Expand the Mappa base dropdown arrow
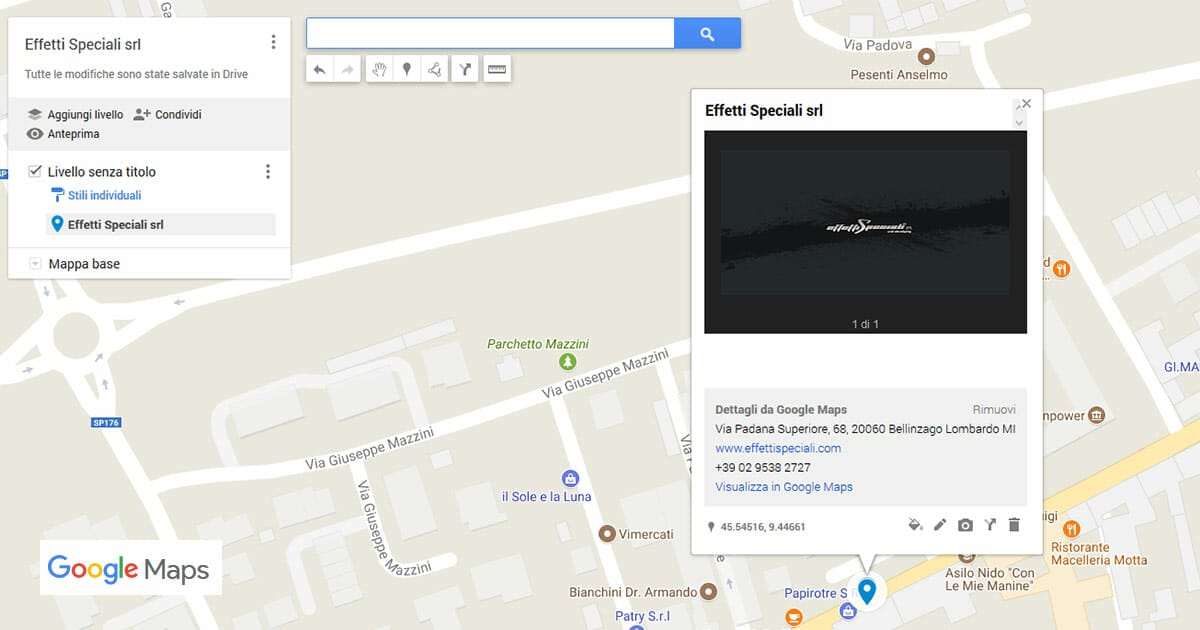The height and width of the screenshot is (630, 1200). (x=35, y=264)
